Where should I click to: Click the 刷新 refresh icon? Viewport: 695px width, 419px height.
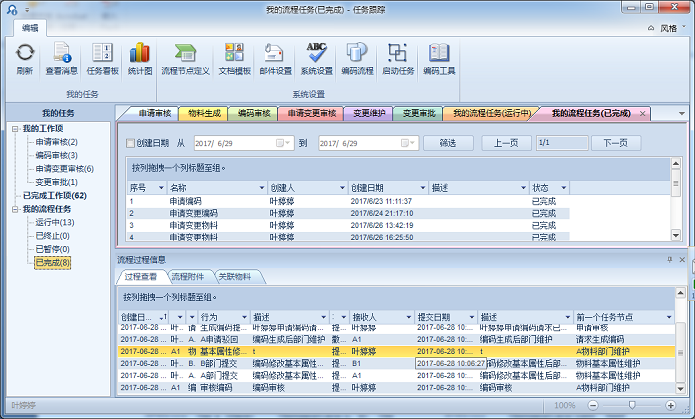click(x=24, y=59)
